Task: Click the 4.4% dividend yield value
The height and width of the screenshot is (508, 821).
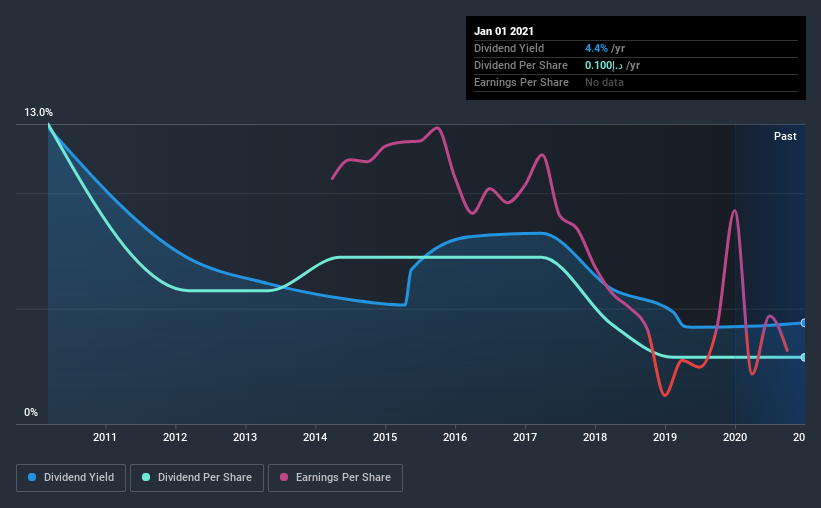Action: [596, 48]
